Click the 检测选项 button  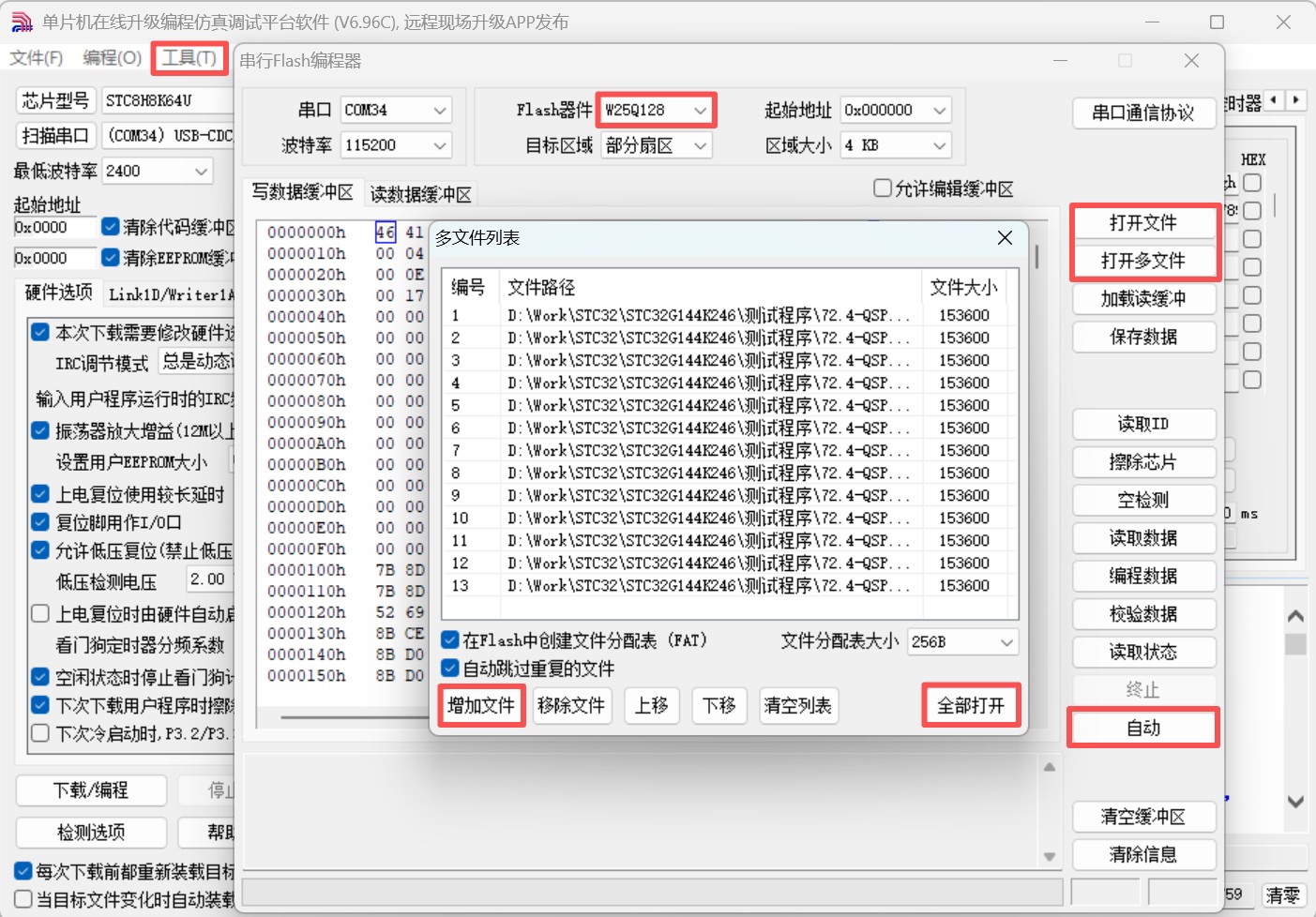click(x=91, y=833)
